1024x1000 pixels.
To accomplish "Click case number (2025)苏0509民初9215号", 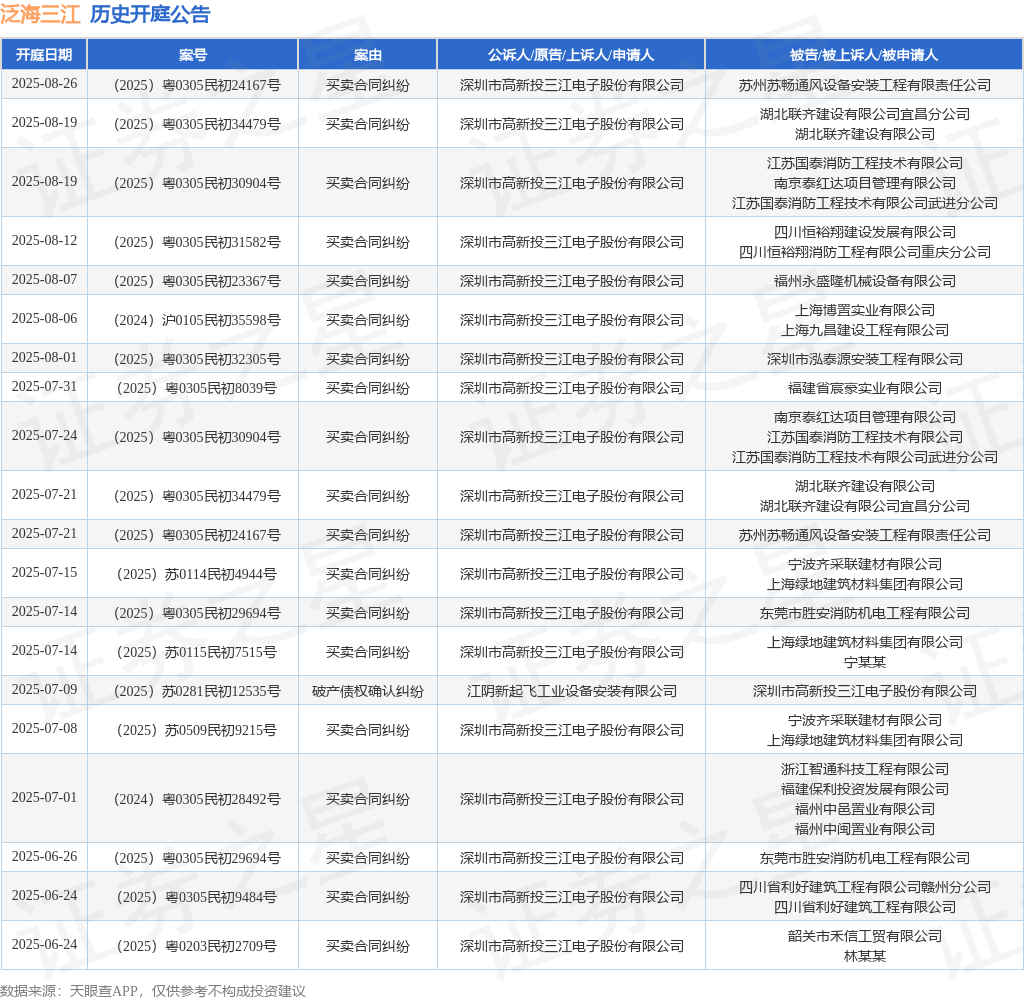I will (x=197, y=730).
